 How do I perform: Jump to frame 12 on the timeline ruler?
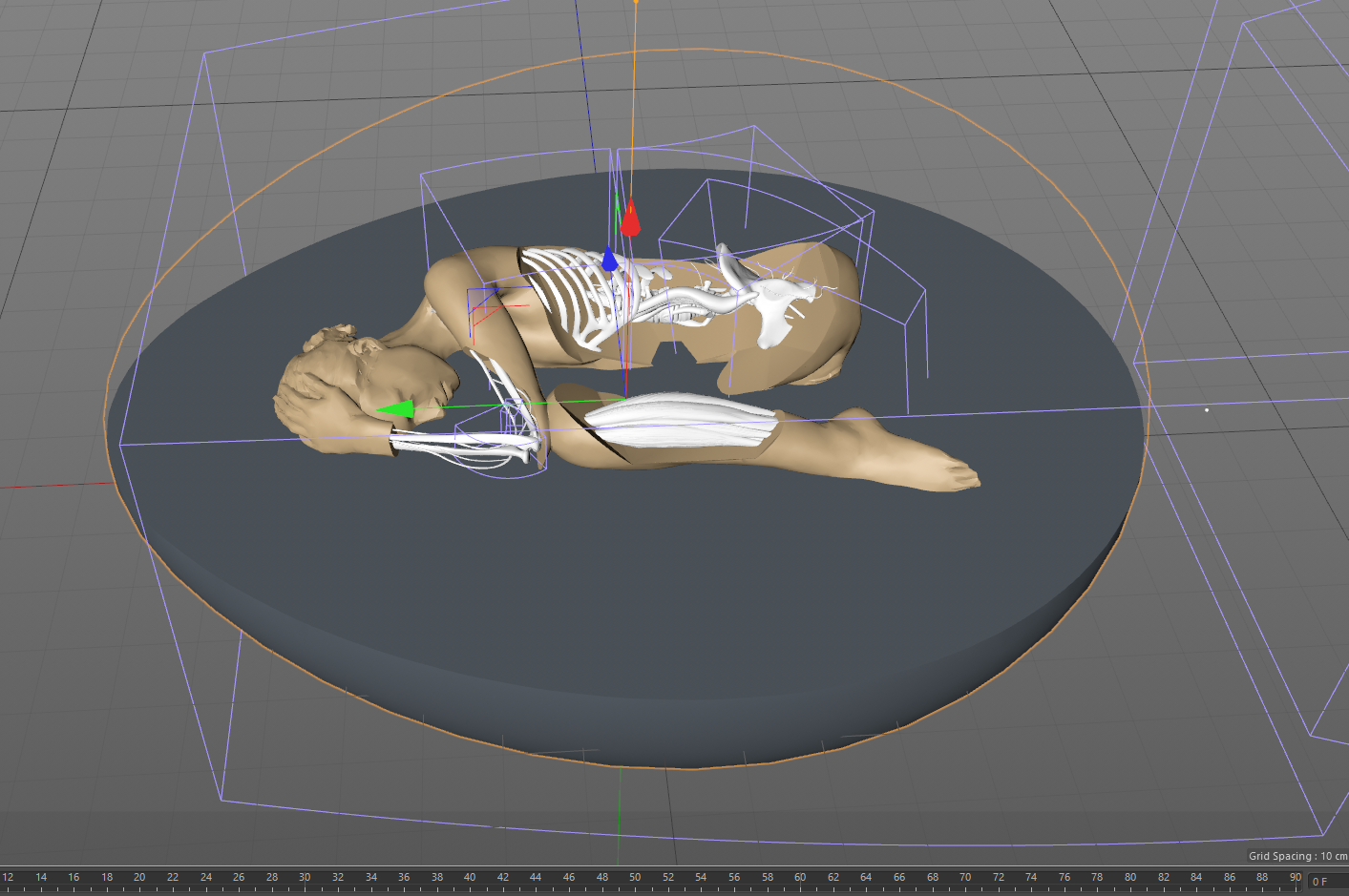coord(8,877)
